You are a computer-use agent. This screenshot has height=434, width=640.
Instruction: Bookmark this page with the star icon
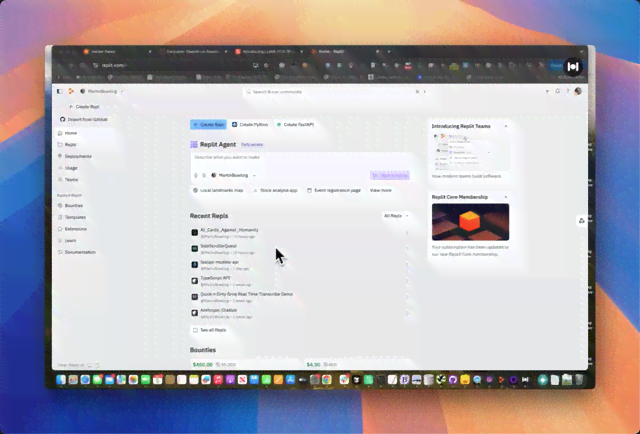tap(266, 65)
